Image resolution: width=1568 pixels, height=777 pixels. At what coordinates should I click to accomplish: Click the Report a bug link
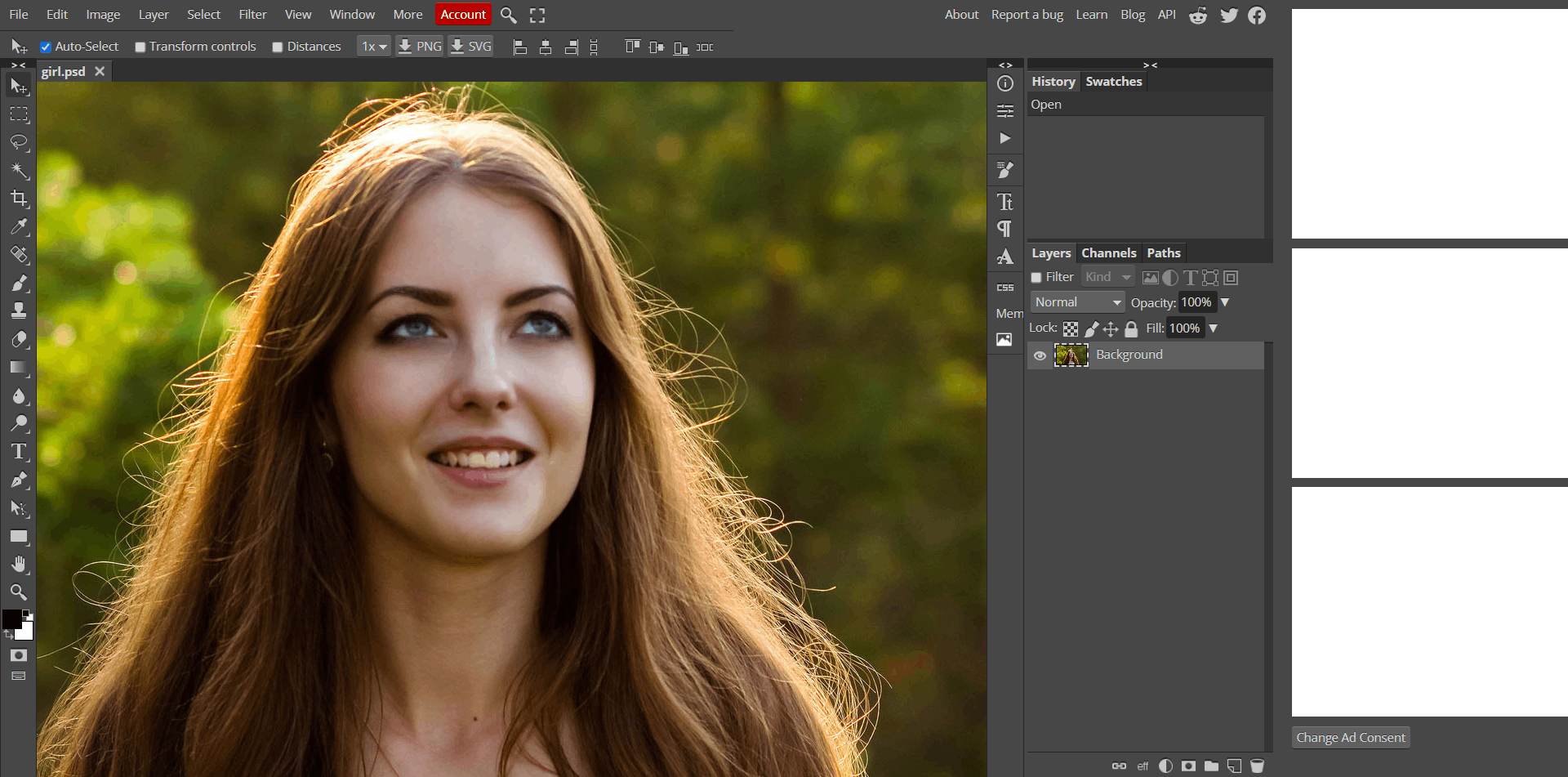click(x=1027, y=14)
